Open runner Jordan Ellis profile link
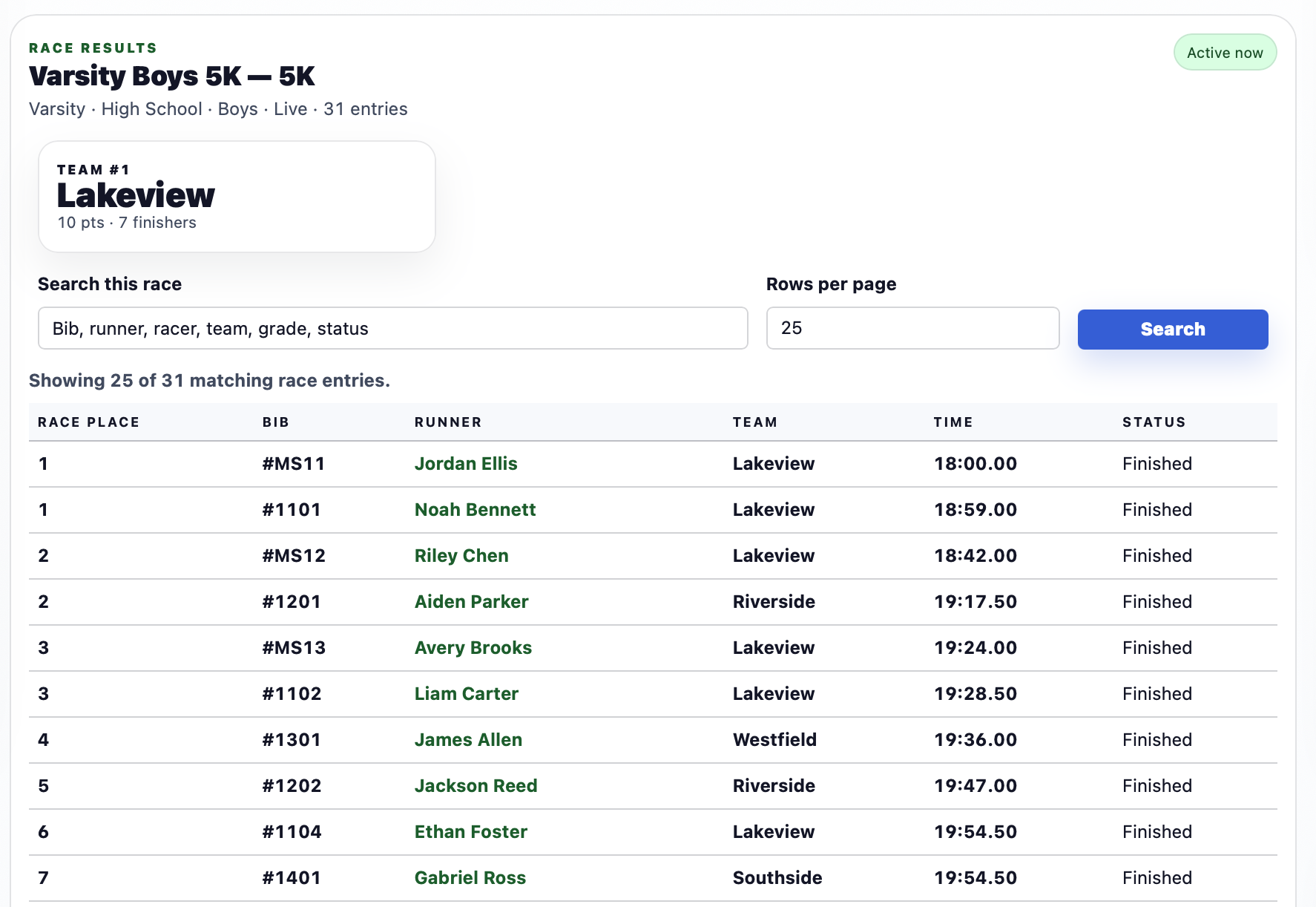Screen dimensions: 1316x907 click(x=466, y=464)
